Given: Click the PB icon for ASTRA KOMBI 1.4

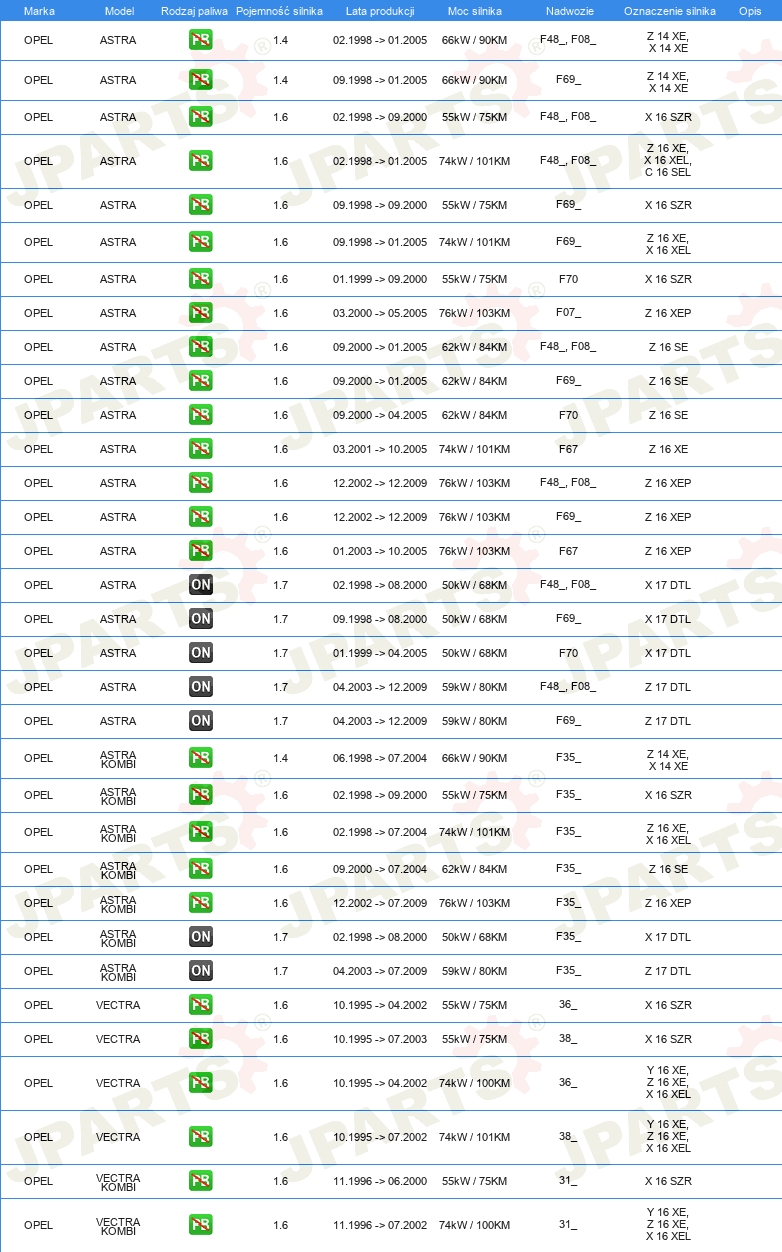Looking at the screenshot, I should point(201,759).
